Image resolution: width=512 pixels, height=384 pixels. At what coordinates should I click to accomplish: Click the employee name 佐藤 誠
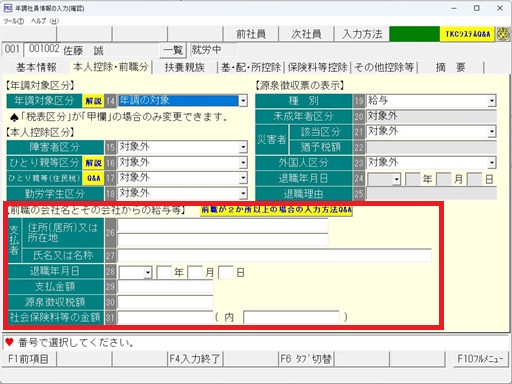84,51
